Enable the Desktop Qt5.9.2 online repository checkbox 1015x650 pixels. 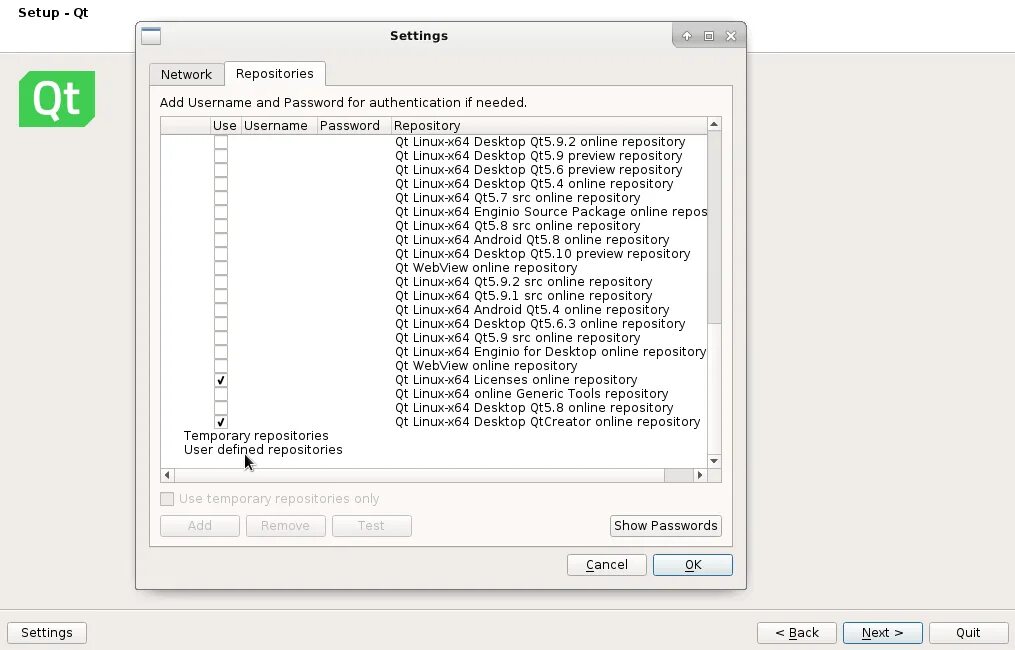pyautogui.click(x=221, y=142)
